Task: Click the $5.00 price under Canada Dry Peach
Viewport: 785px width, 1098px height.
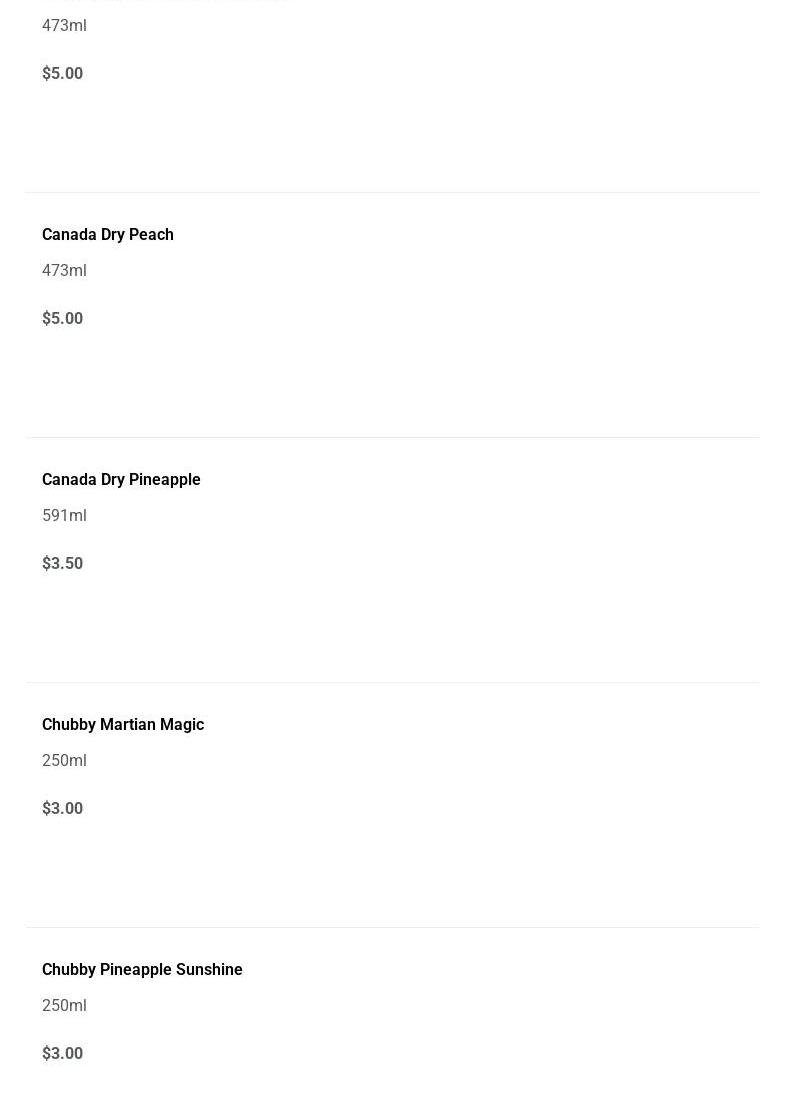Action: coord(62,319)
